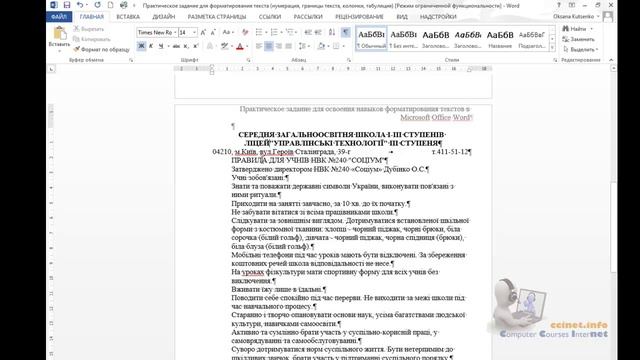This screenshot has width=640, height=360.
Task: Justify text in the paragraph group
Action: tap(289, 46)
